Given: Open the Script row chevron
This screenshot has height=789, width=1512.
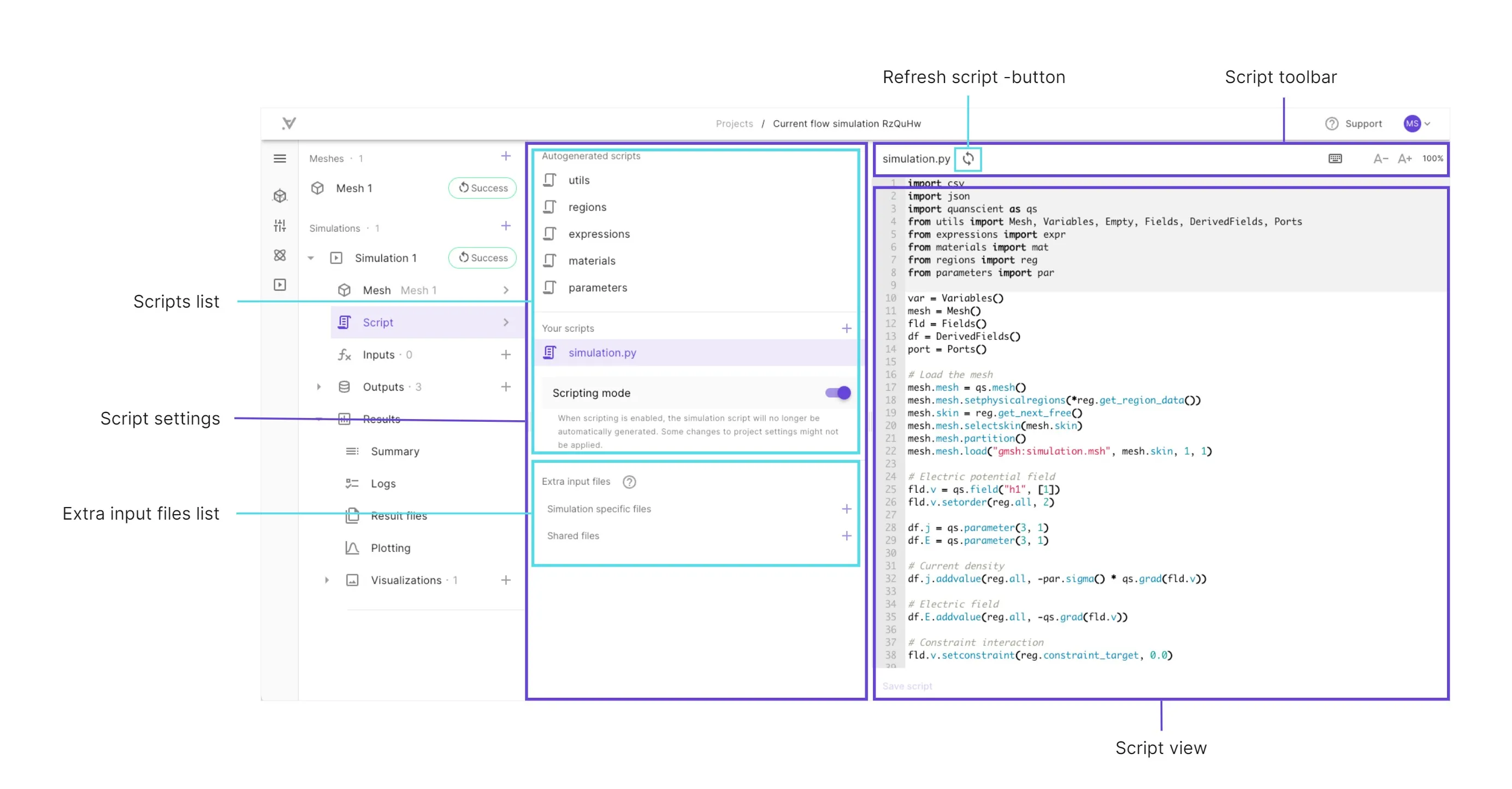Looking at the screenshot, I should (506, 322).
